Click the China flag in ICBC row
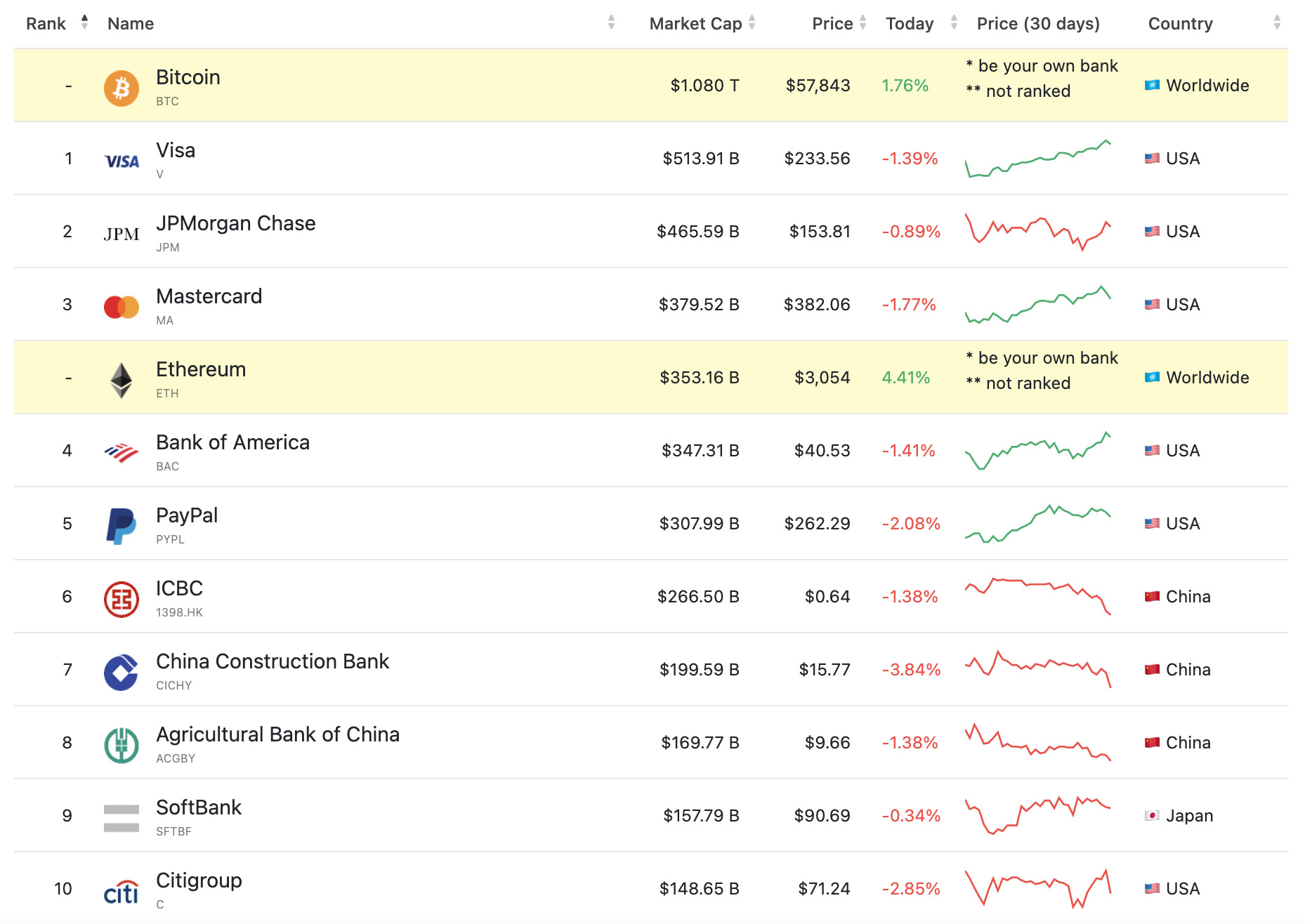This screenshot has height=924, width=1305. click(x=1152, y=597)
